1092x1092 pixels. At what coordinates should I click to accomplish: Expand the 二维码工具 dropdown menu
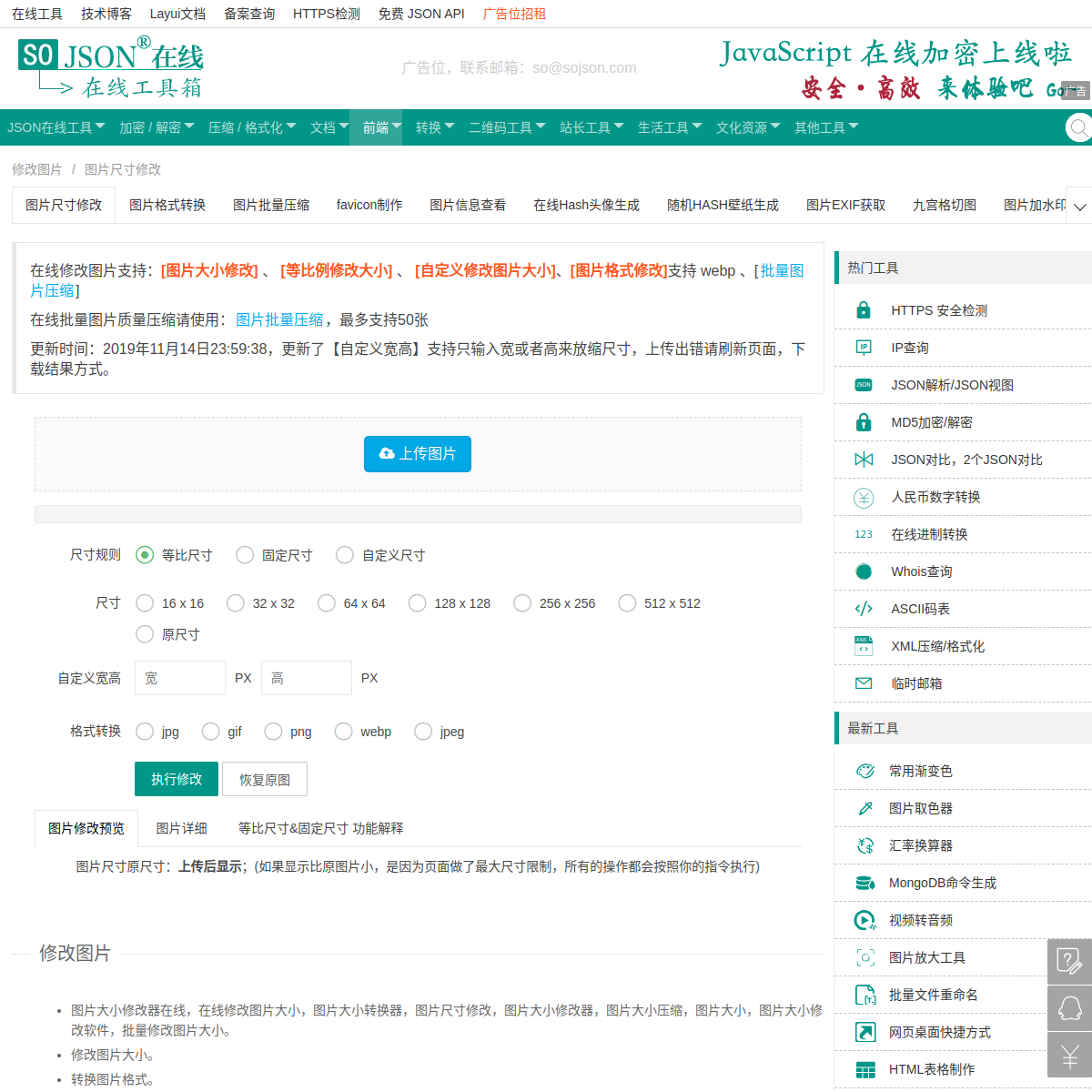(507, 127)
